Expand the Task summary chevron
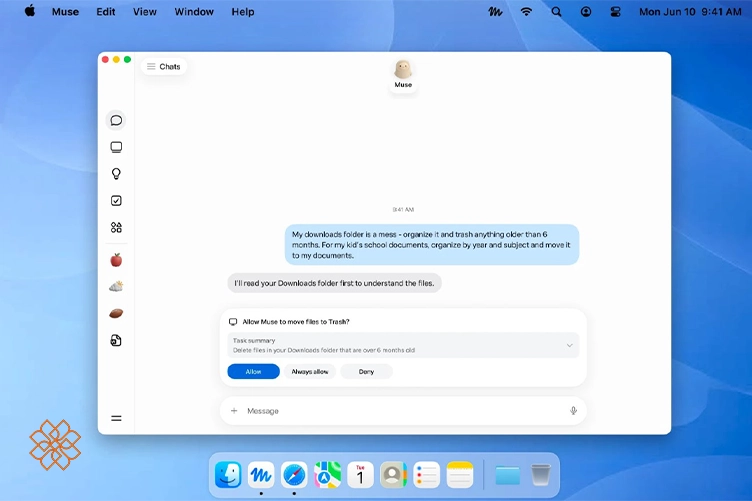 click(569, 345)
